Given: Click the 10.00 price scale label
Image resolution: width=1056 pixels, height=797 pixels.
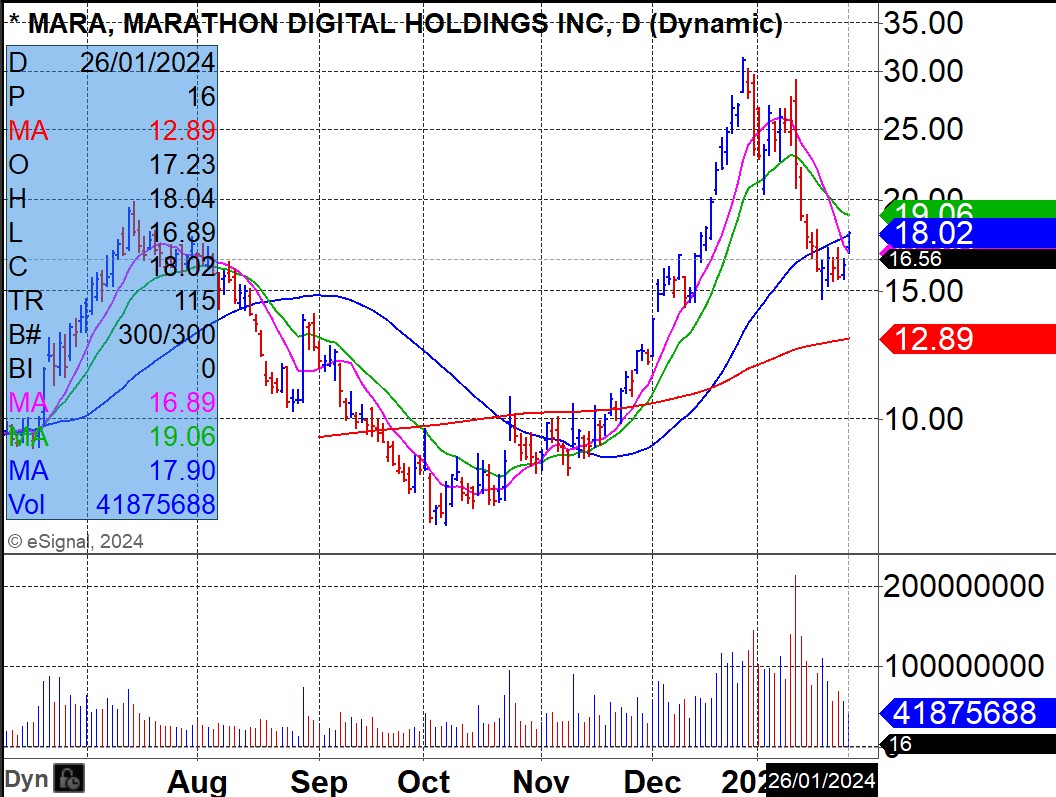Looking at the screenshot, I should click(923, 419).
